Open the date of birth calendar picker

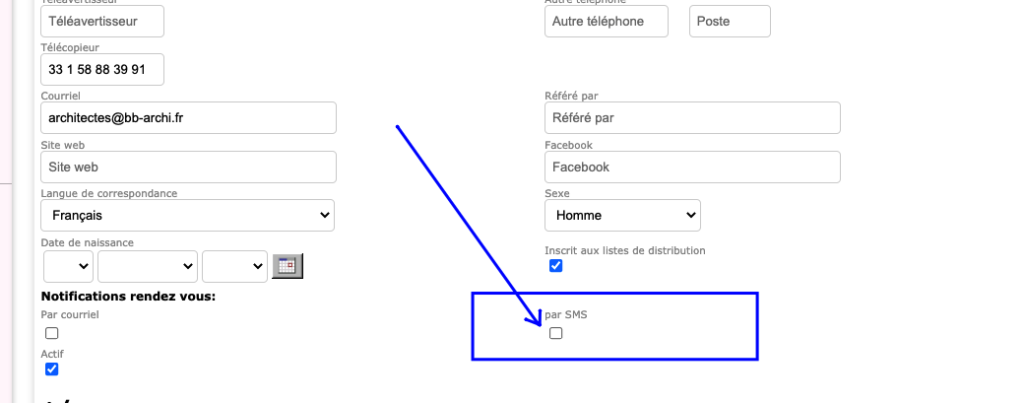click(x=288, y=266)
